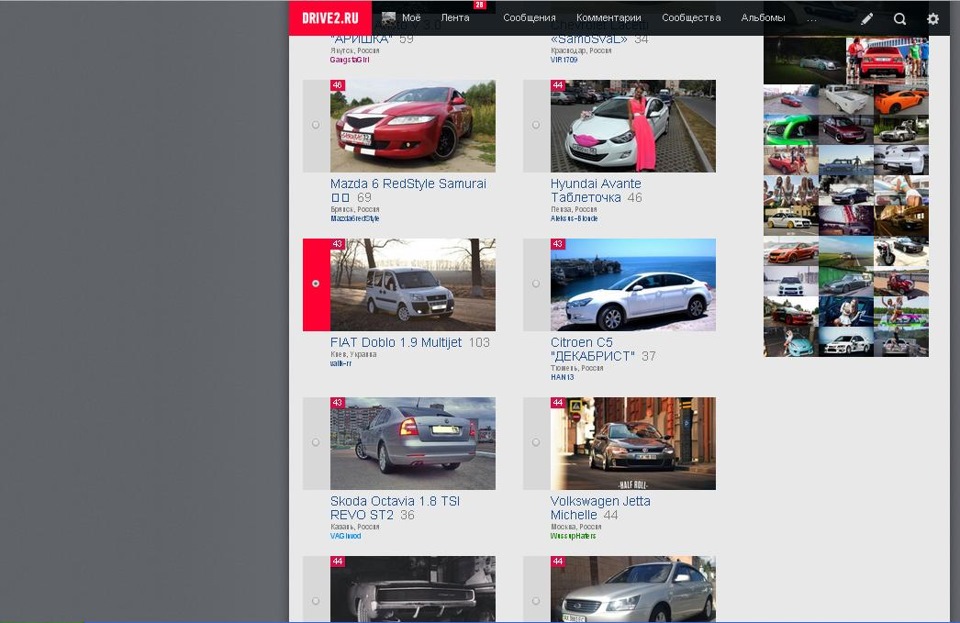Image resolution: width=960 pixels, height=623 pixels.
Task: Open the user avatar next to Моё
Action: click(x=389, y=18)
